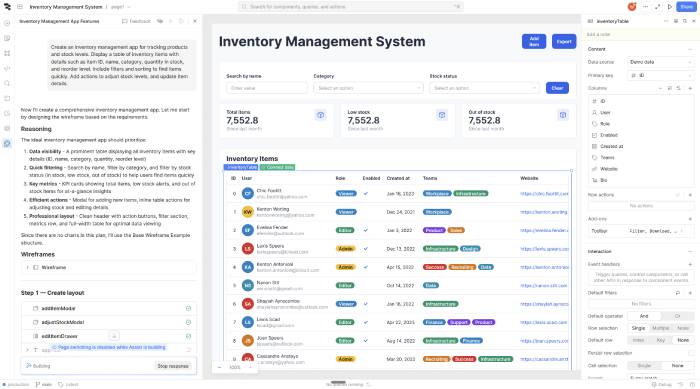Select the ID column in columns list
The height and width of the screenshot is (389, 700).
click(641, 101)
